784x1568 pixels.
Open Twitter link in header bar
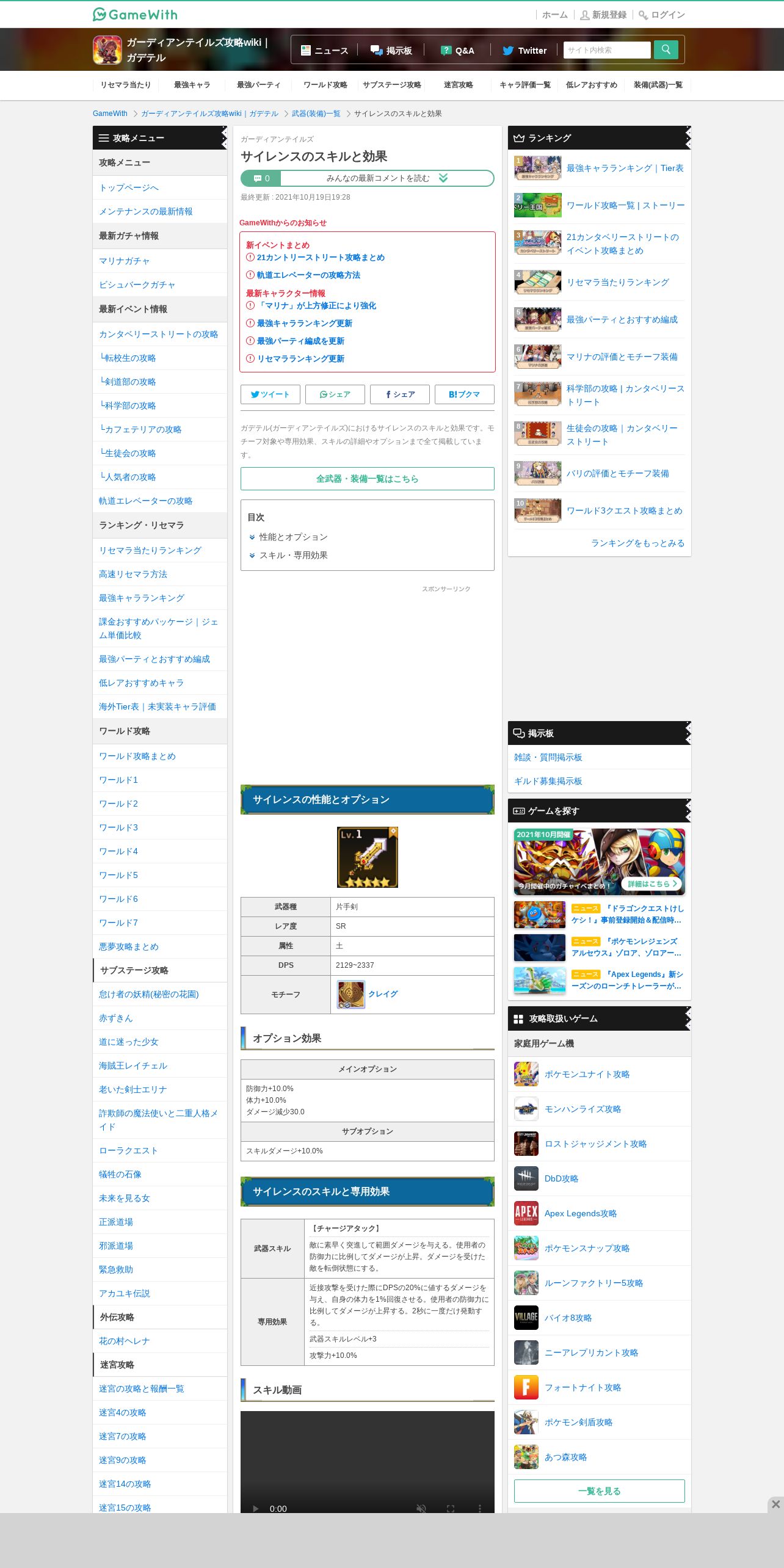pos(524,51)
